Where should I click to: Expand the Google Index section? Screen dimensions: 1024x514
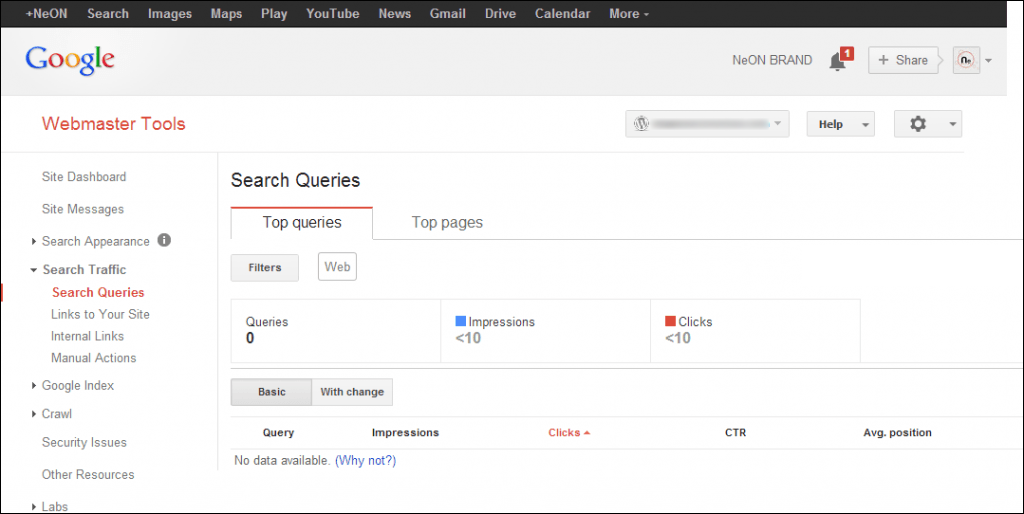click(x=78, y=386)
